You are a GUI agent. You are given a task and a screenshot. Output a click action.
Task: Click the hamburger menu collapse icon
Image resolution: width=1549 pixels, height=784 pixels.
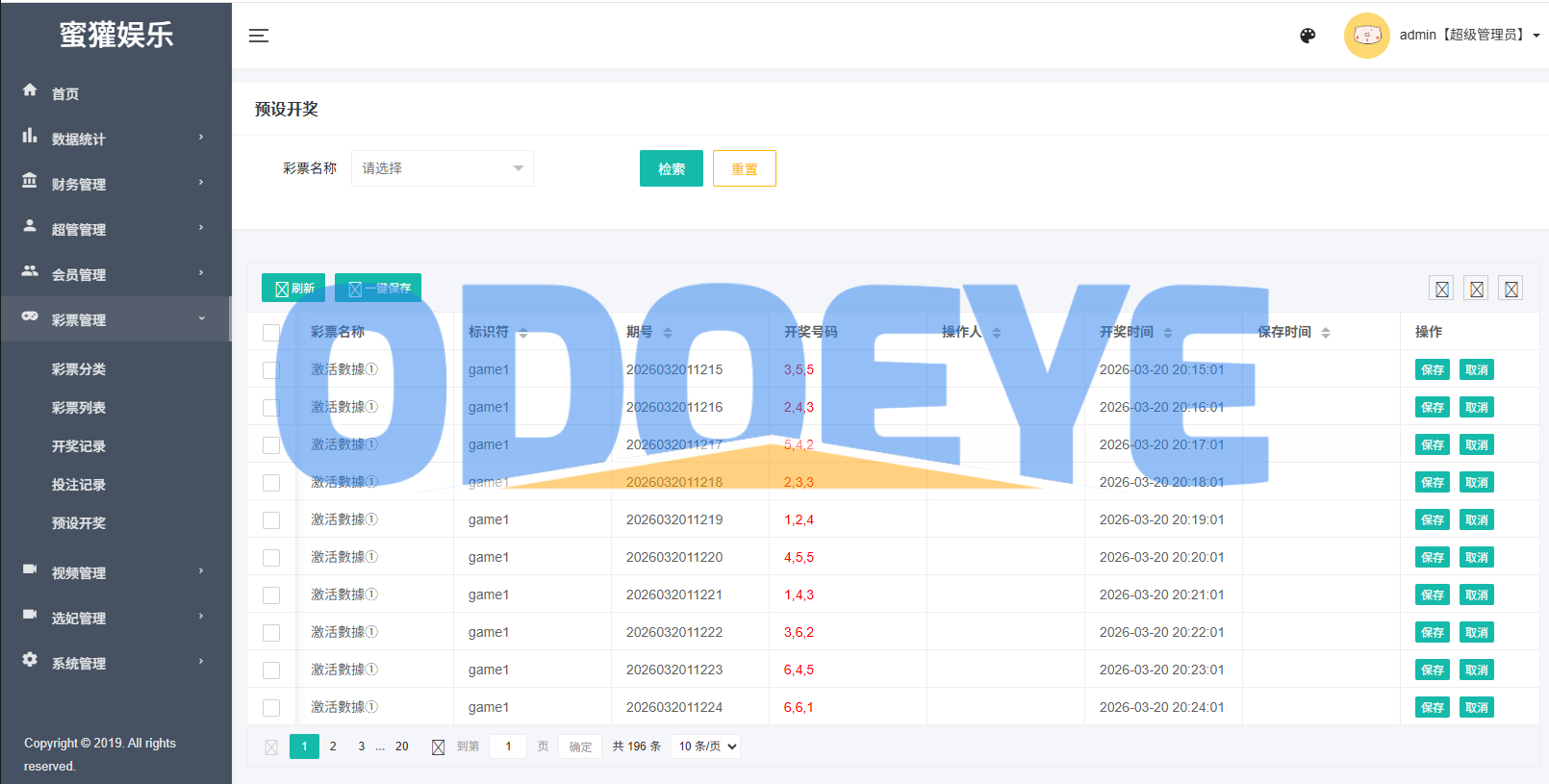point(259,36)
